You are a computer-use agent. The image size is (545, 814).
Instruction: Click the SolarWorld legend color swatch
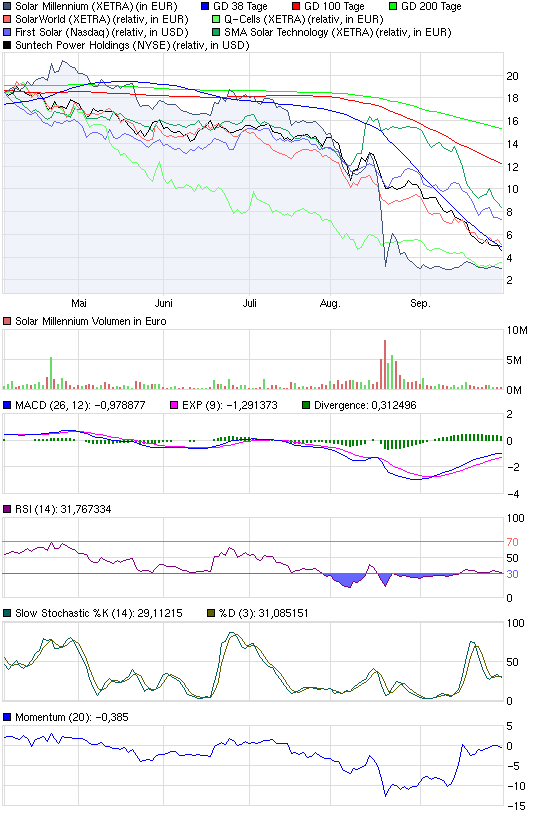(x=7, y=20)
